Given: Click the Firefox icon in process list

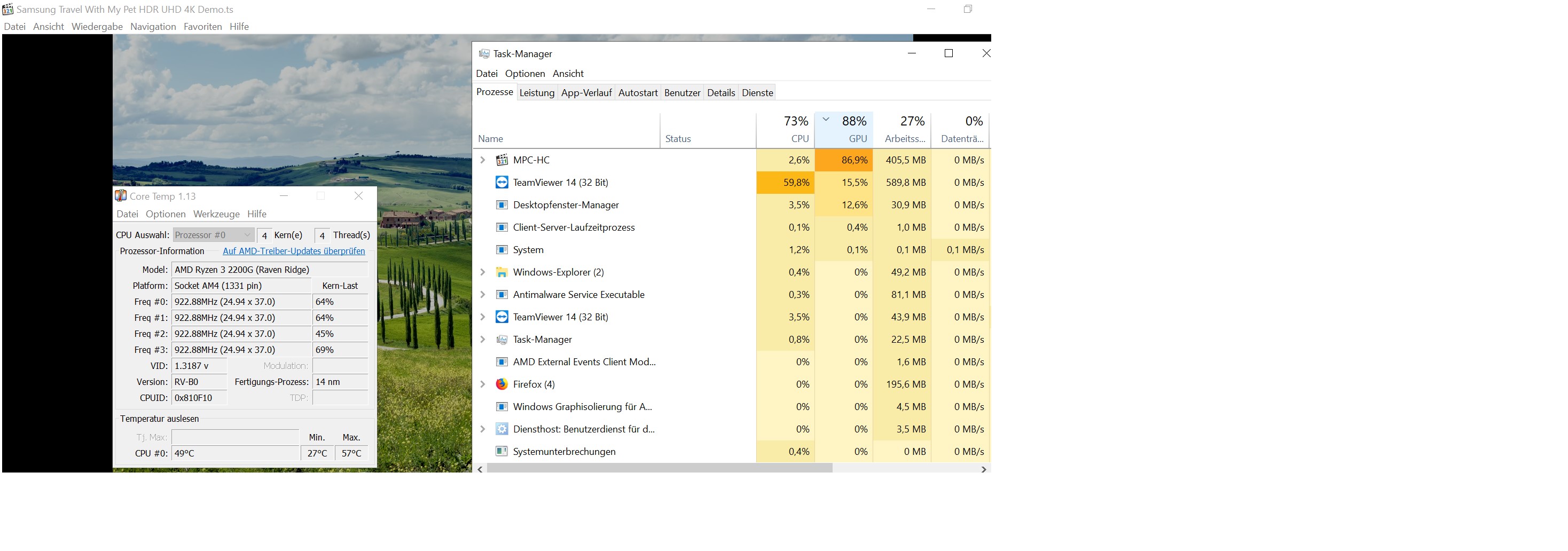Looking at the screenshot, I should [501, 384].
